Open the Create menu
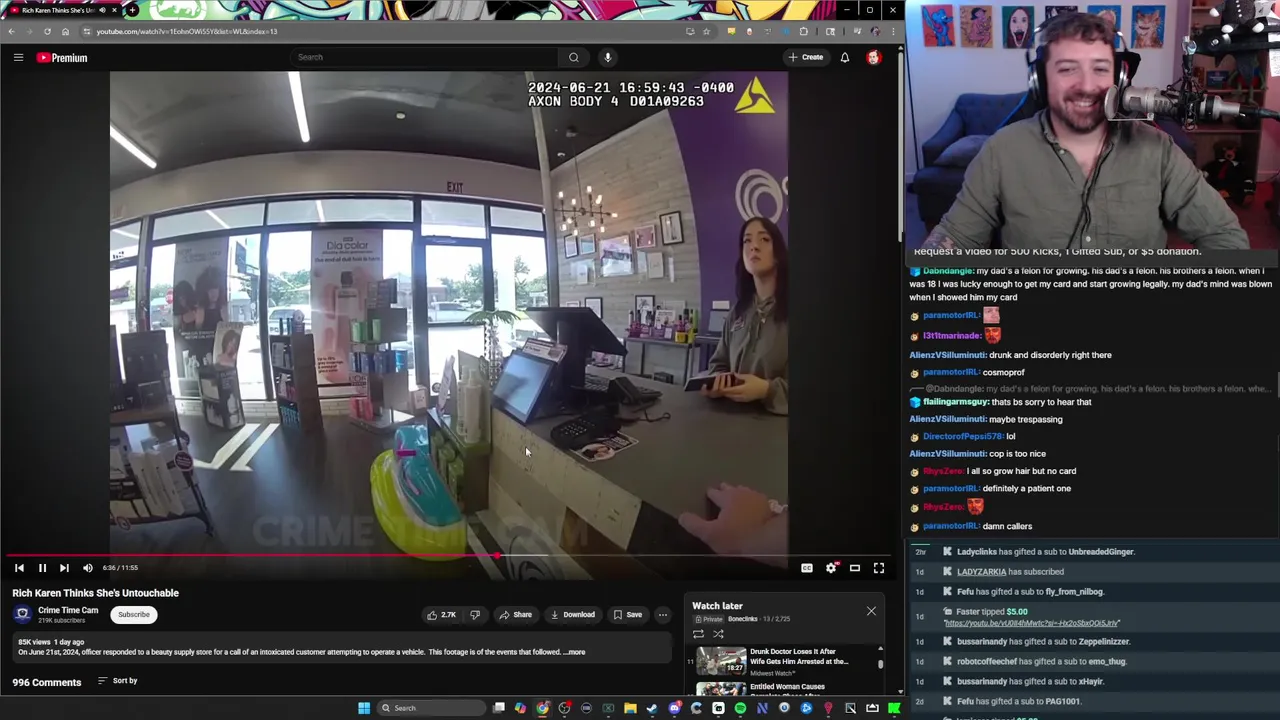Screen dimensions: 1280x720 [x=805, y=57]
